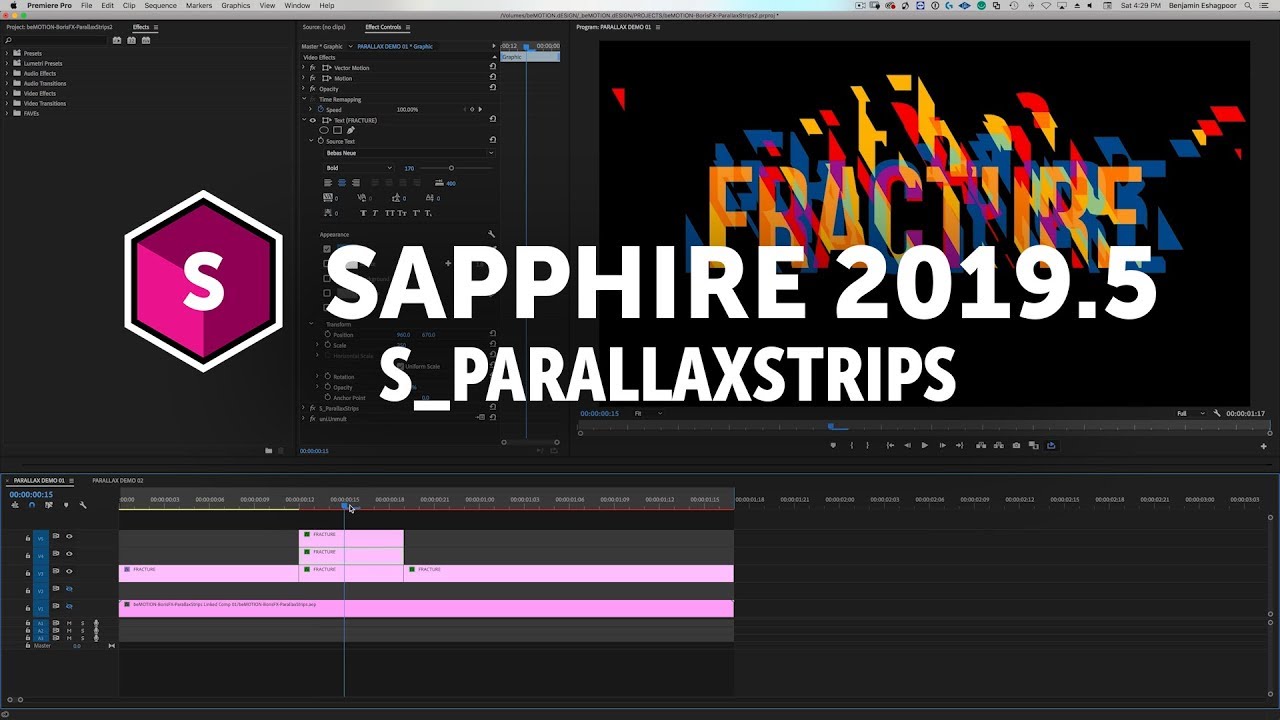Align text right in Effect Controls
Viewport: 1280px width, 720px height.
(355, 183)
